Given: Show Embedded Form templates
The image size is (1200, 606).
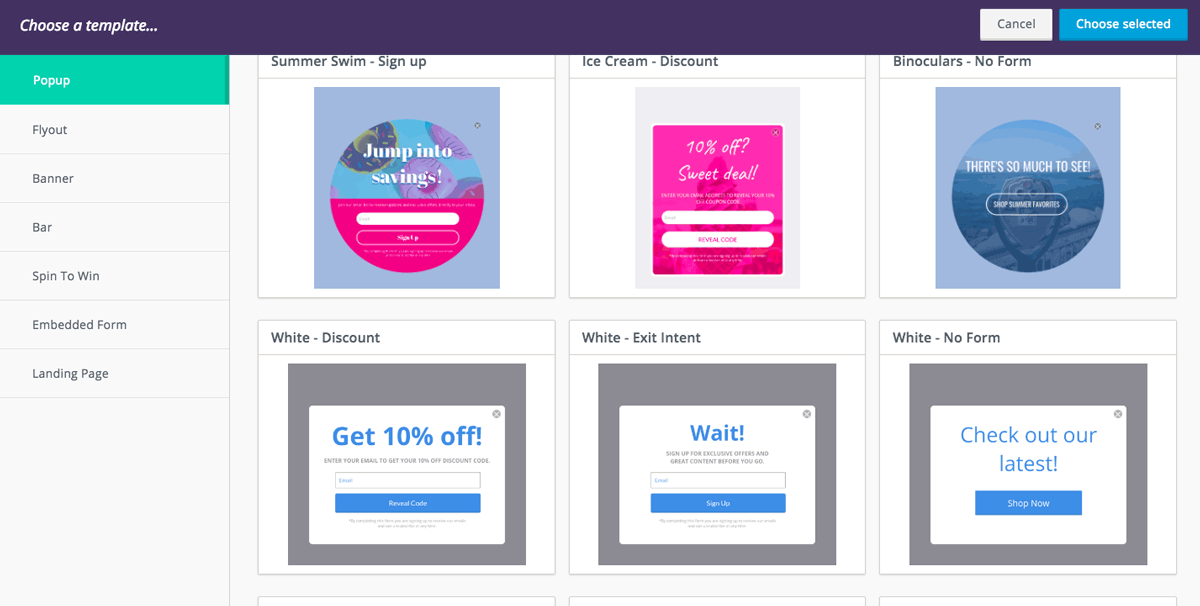Looking at the screenshot, I should (114, 325).
